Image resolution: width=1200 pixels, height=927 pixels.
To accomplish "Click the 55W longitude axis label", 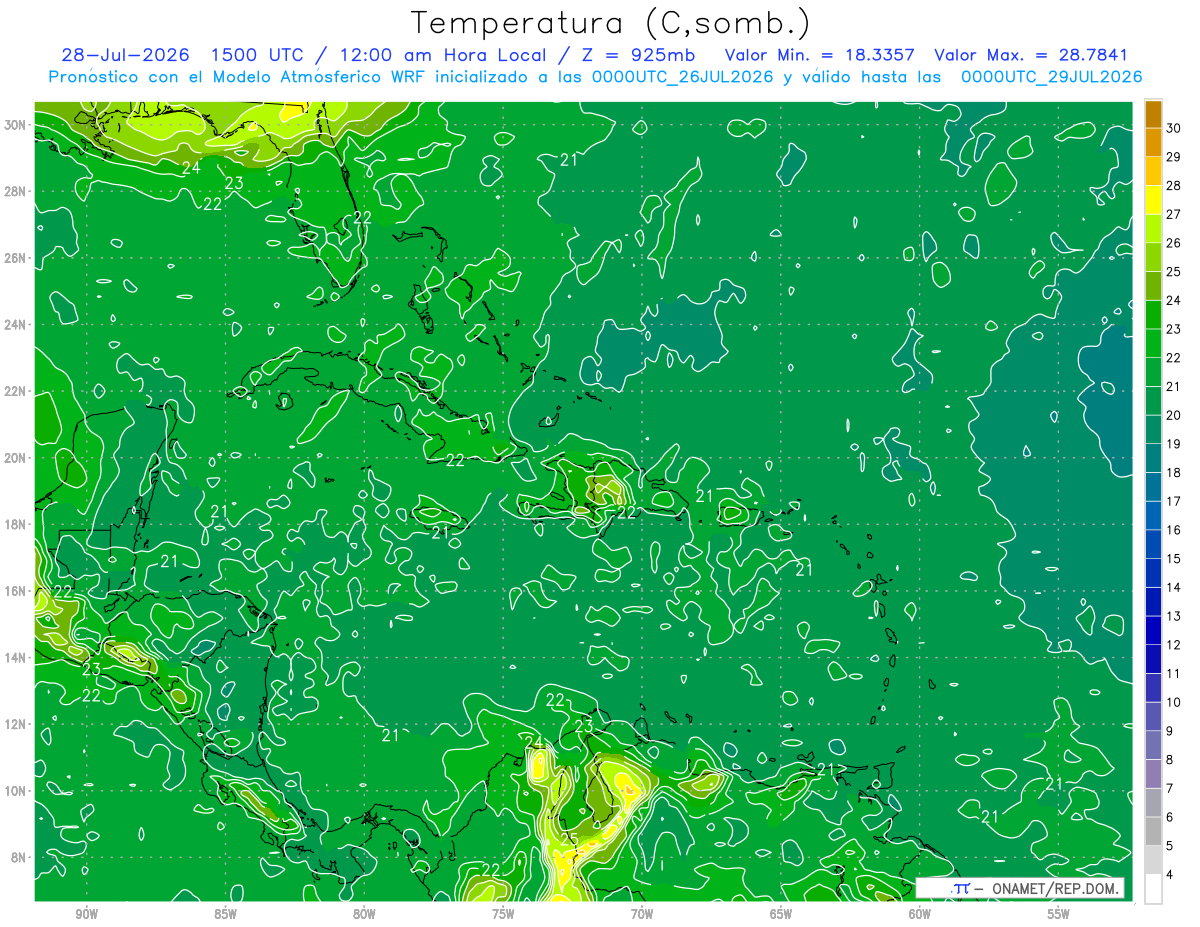I will (1058, 914).
